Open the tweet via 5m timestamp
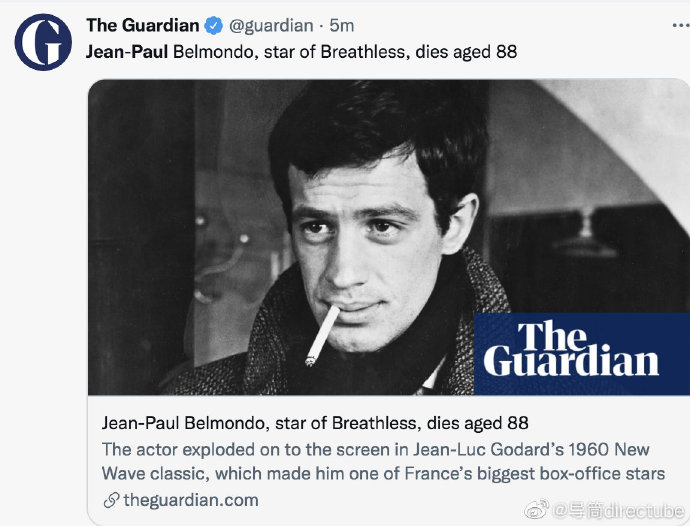Screen dimensions: 690x526 tap(342, 26)
